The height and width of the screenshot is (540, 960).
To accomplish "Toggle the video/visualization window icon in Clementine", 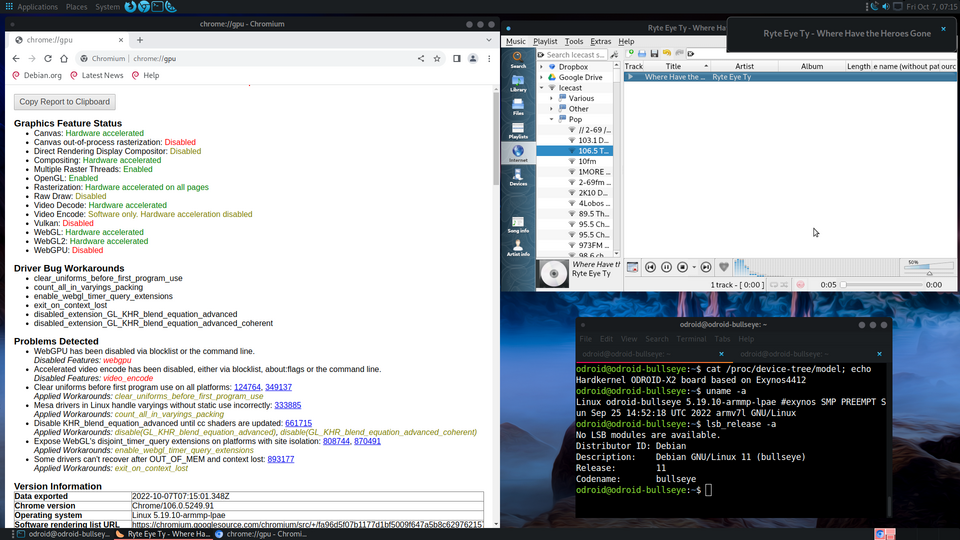I will tap(632, 268).
